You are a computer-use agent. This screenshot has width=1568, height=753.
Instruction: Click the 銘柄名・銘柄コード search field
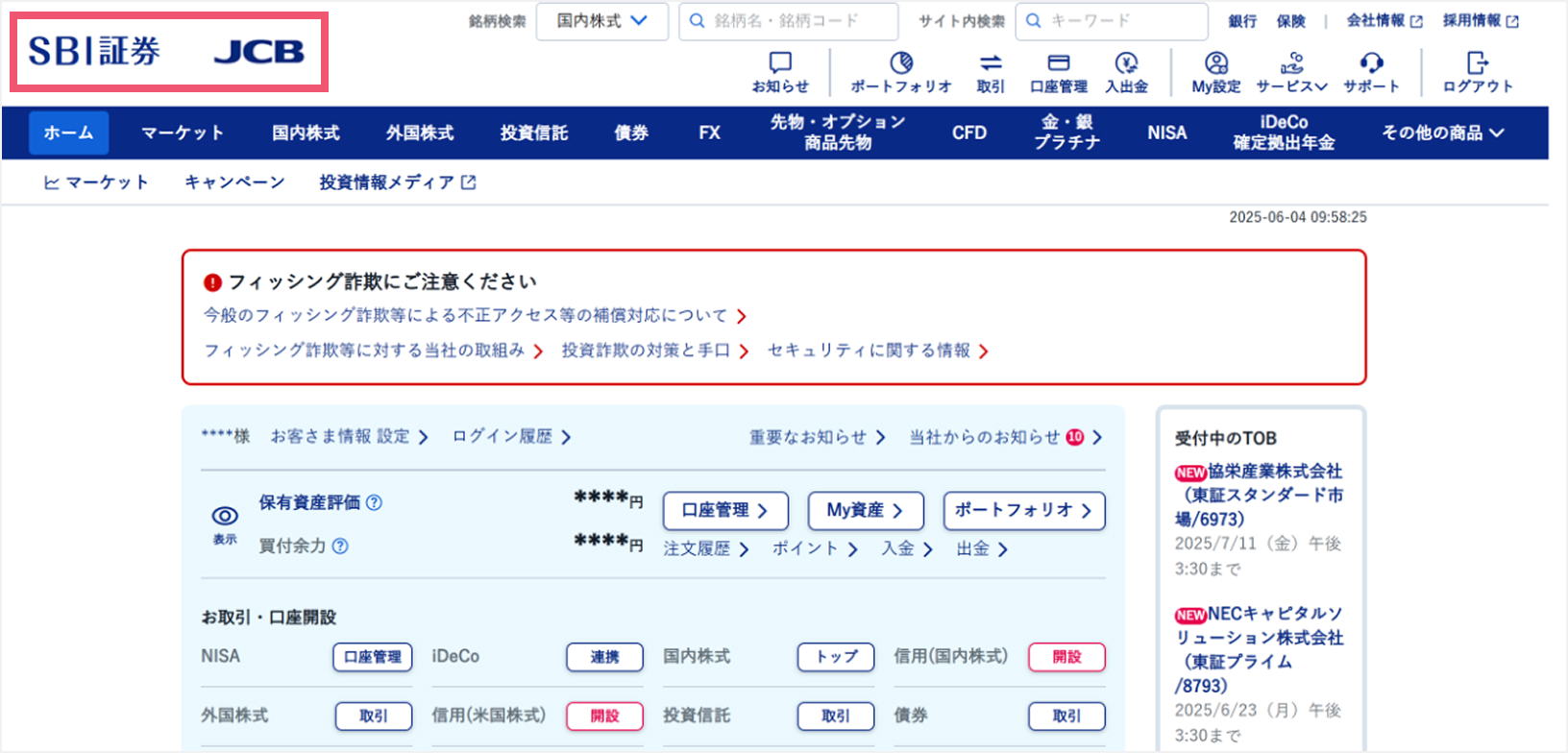(x=789, y=21)
